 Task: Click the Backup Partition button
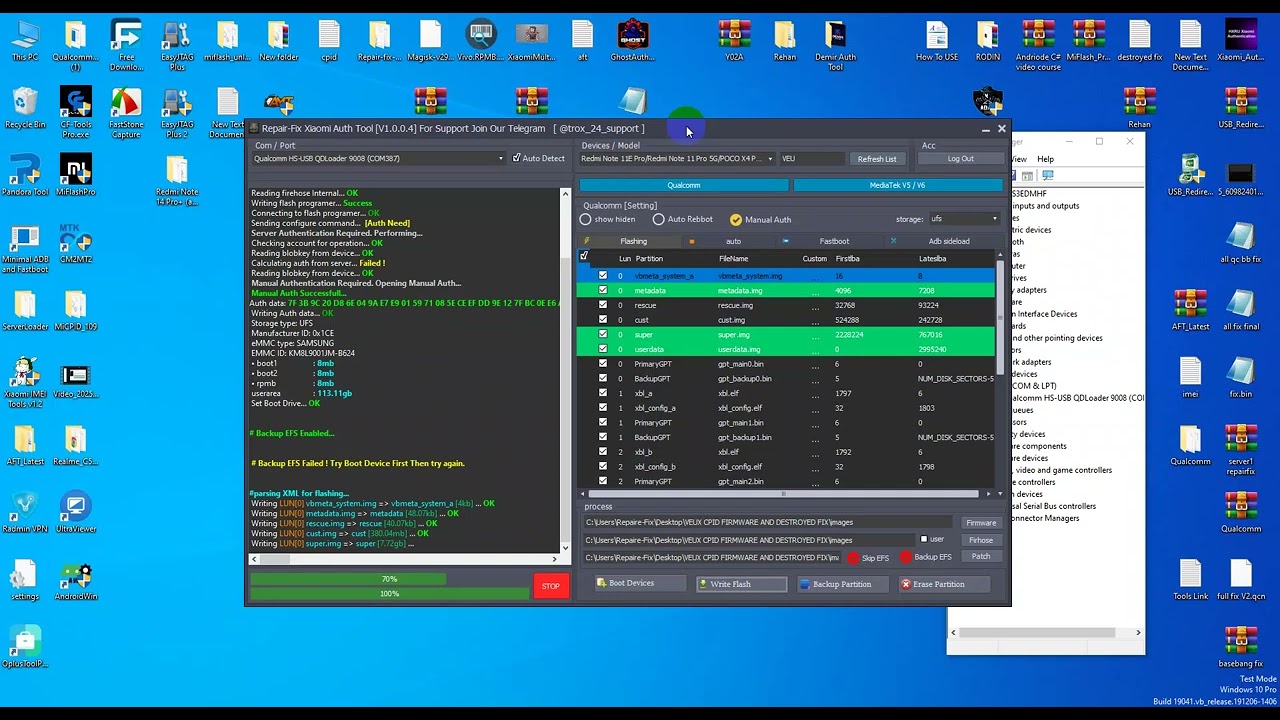point(842,584)
